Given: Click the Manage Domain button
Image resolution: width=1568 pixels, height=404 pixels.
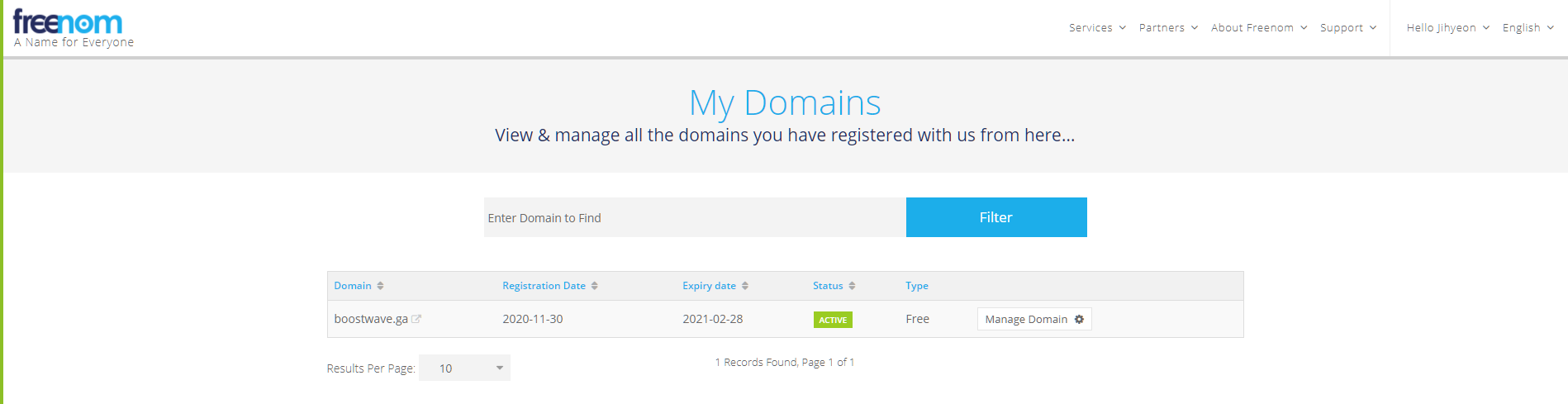Looking at the screenshot, I should [x=1034, y=319].
